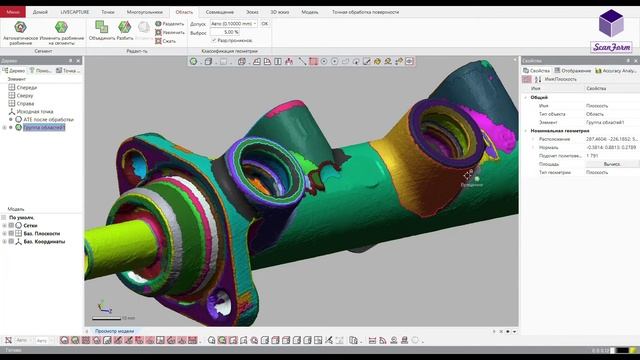This screenshot has width=640, height=360.
Task: Collapse the Номинальная геометрия properties group
Action: click(526, 131)
